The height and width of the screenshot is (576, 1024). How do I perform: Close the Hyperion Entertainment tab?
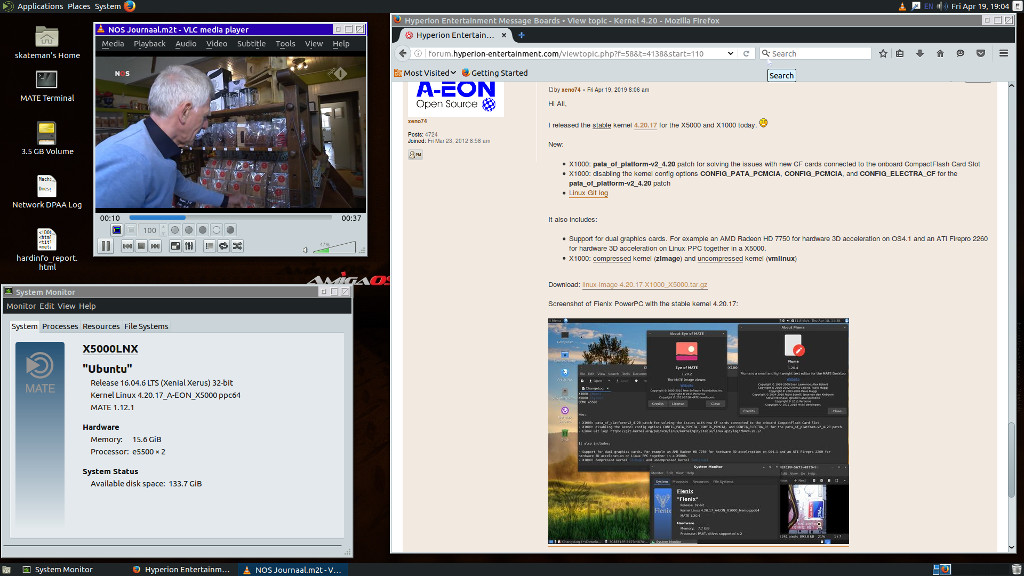tap(504, 35)
